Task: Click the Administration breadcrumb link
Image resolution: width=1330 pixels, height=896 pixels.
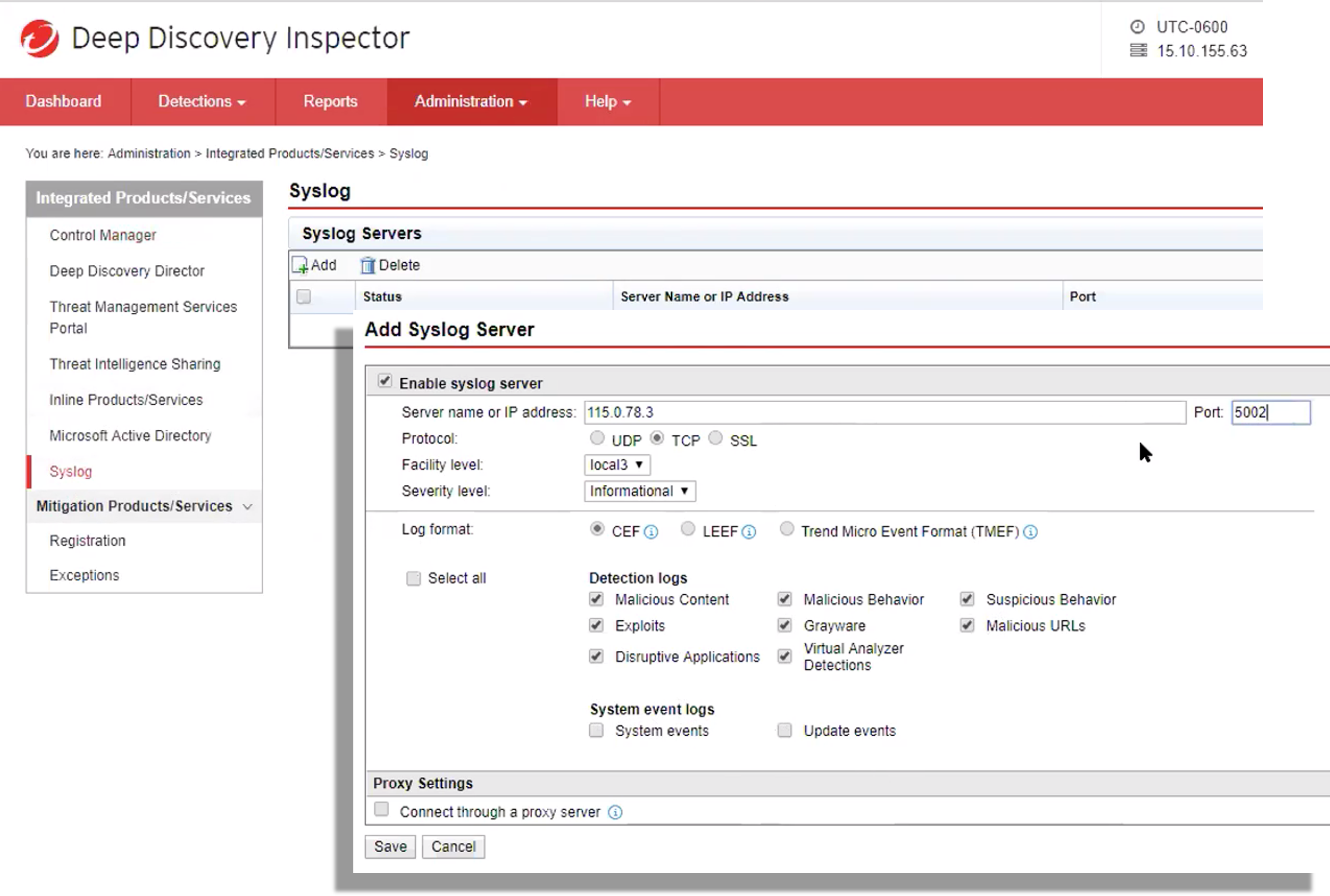Action: [149, 153]
